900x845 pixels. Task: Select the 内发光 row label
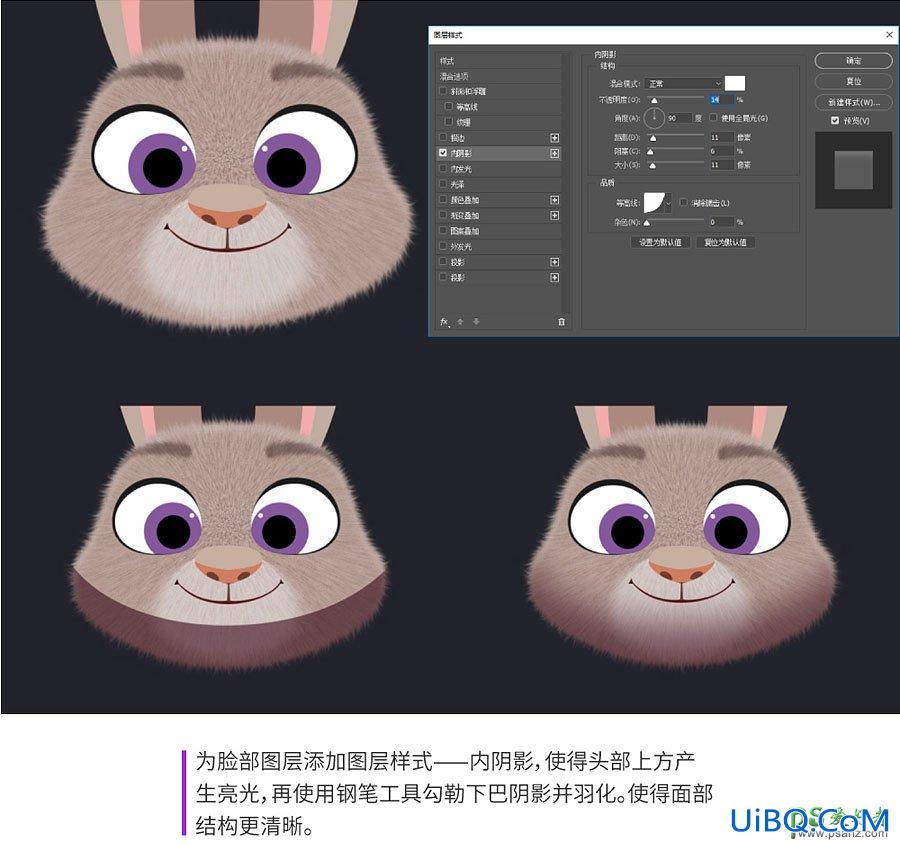pyautogui.click(x=461, y=169)
